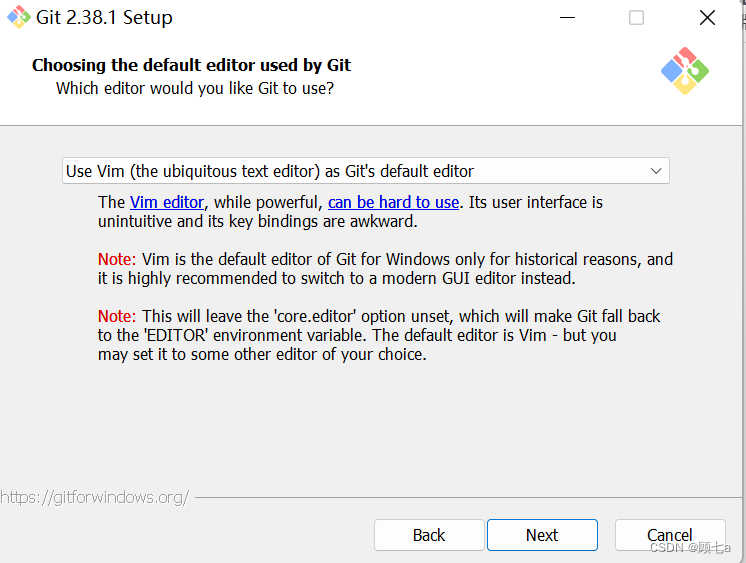This screenshot has height=563, width=746.
Task: Click the disabled maximize button
Action: [x=637, y=18]
